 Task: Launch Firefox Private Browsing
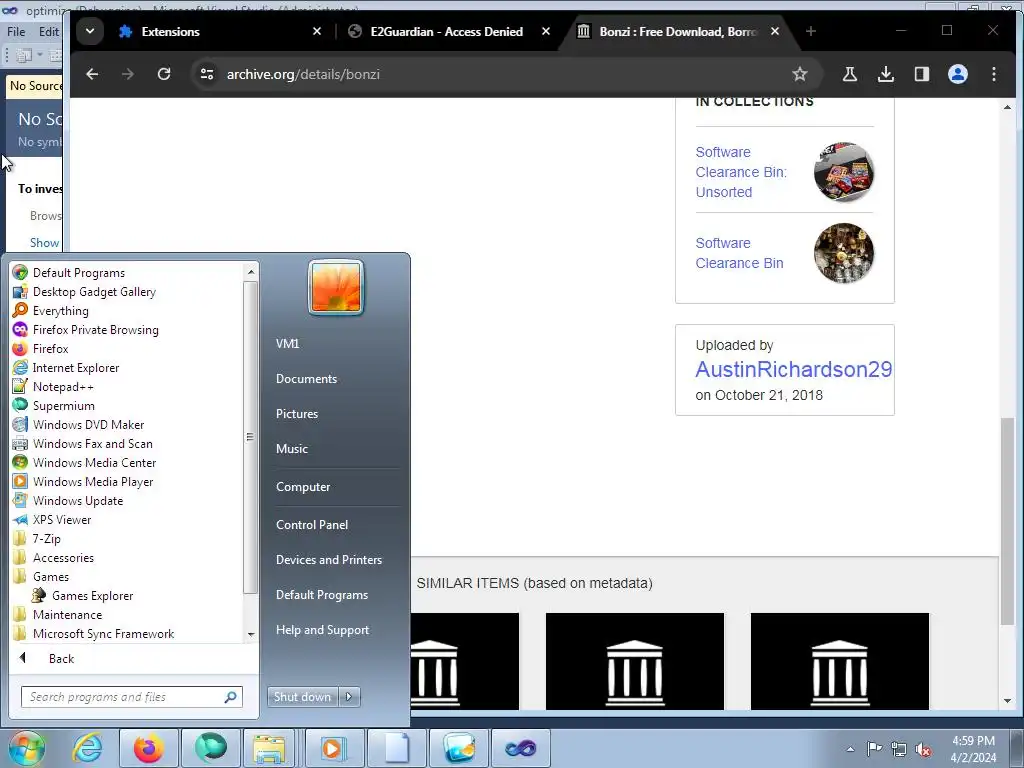tap(95, 330)
